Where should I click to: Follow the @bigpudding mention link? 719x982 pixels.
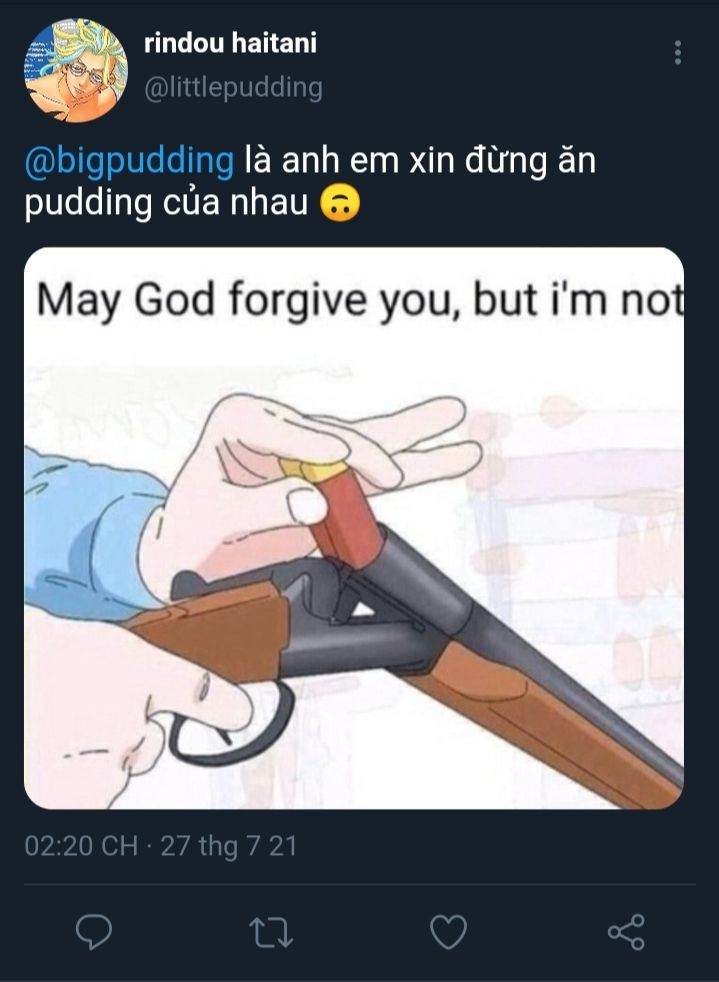point(129,161)
